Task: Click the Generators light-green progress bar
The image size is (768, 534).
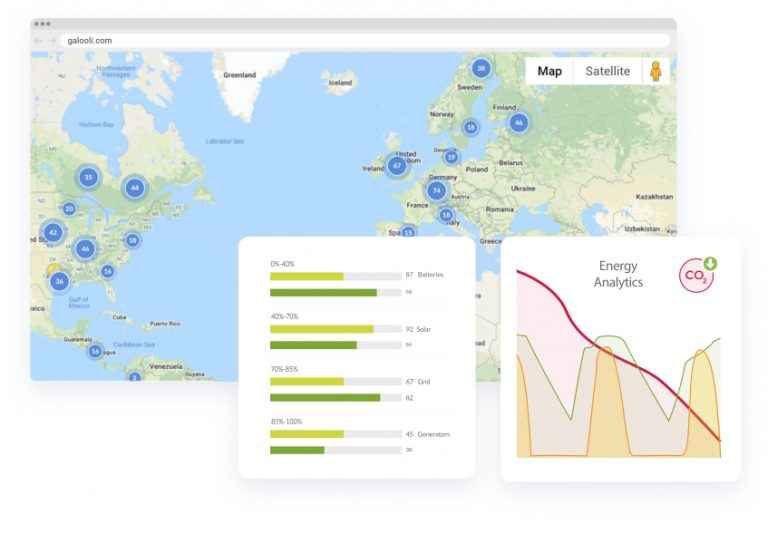Action: [307, 434]
